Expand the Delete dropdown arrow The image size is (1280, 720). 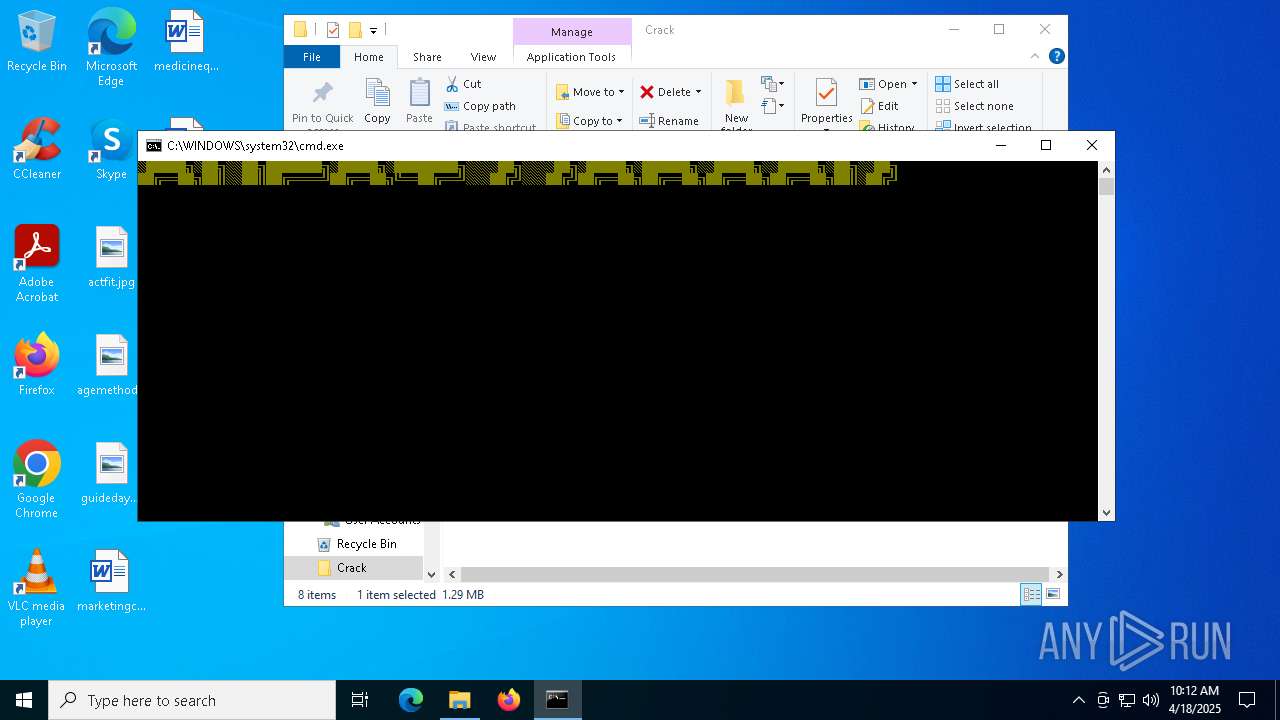coord(698,92)
